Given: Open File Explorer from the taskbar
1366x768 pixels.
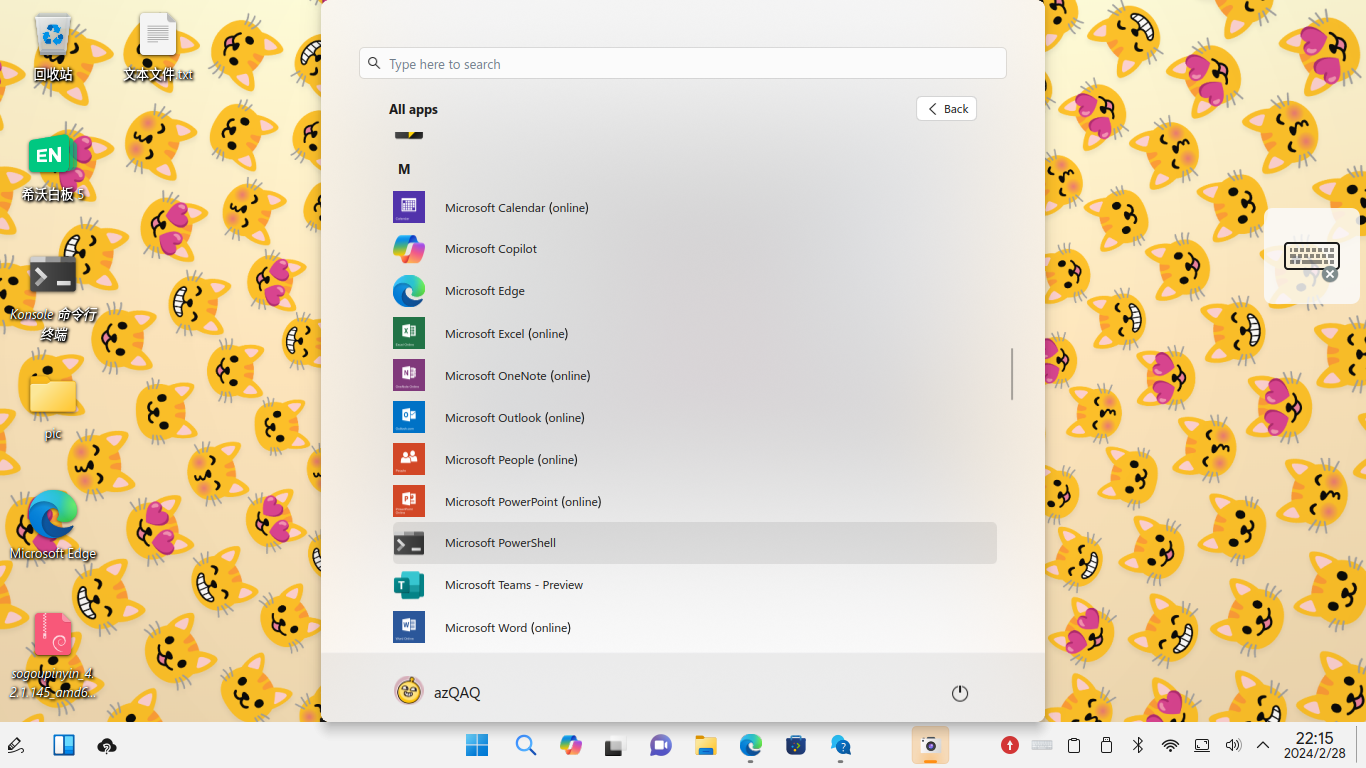Looking at the screenshot, I should point(706,745).
